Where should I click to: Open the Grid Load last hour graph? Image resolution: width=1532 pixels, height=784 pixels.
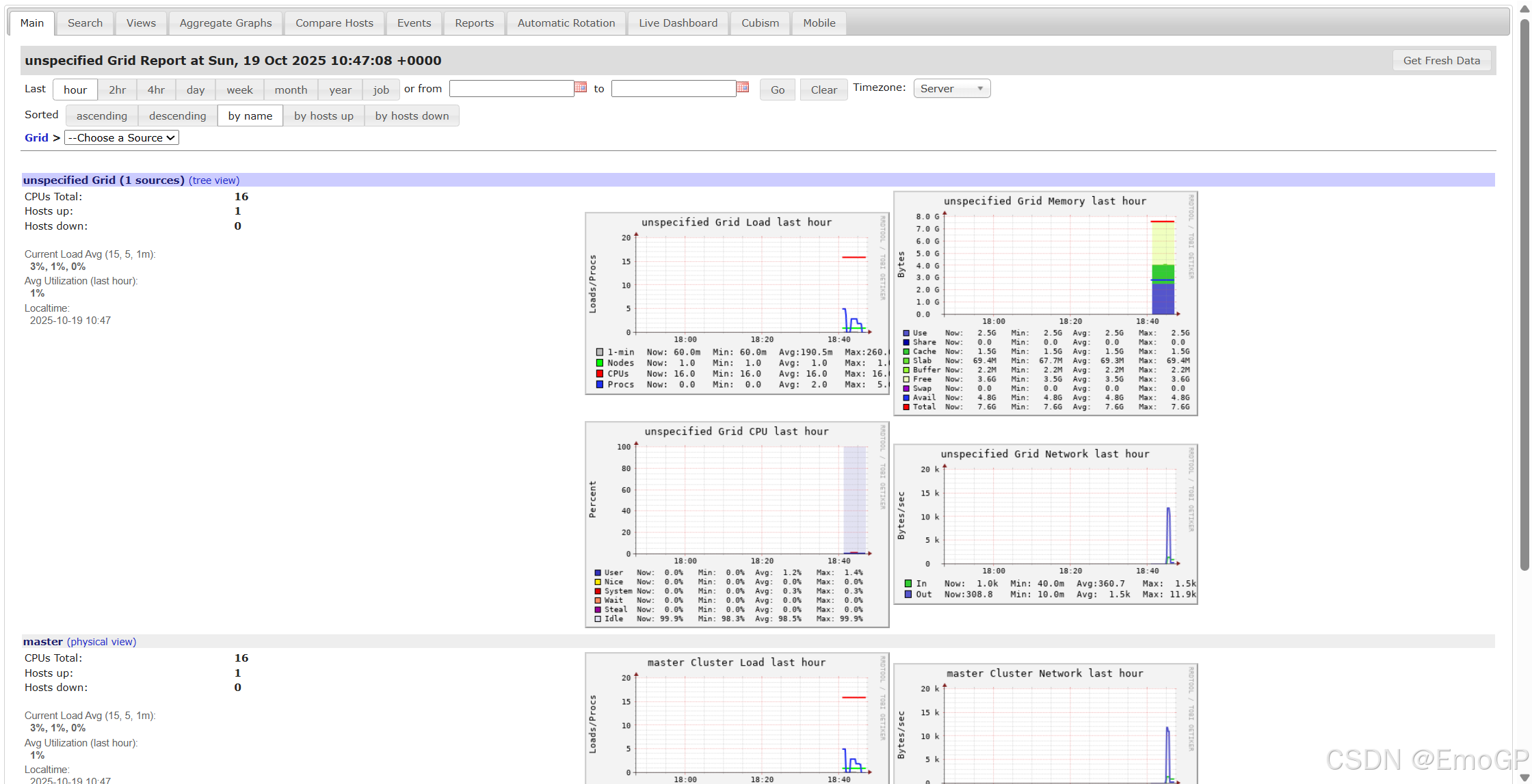click(x=737, y=303)
